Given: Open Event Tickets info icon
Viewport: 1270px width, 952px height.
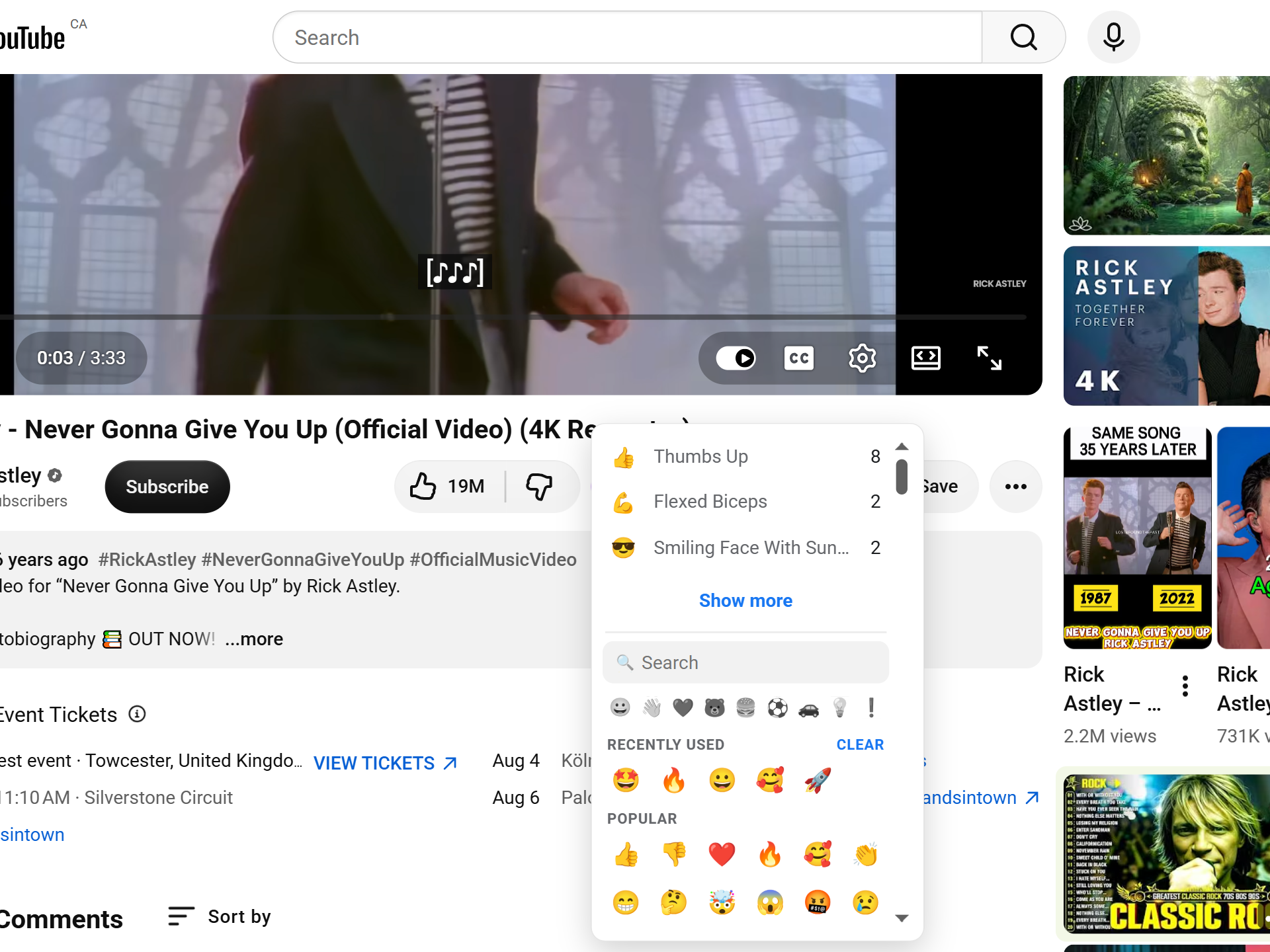Looking at the screenshot, I should [137, 714].
